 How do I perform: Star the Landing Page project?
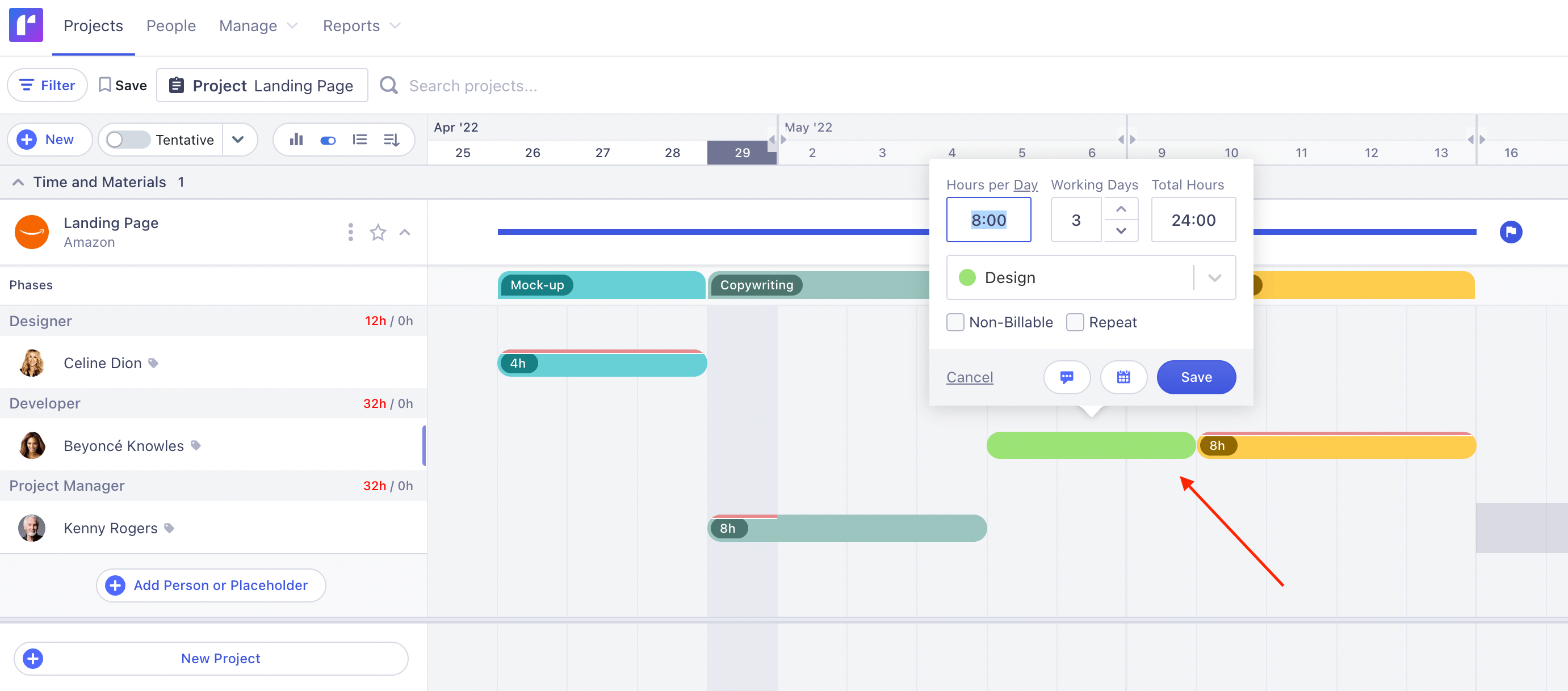pyautogui.click(x=378, y=232)
